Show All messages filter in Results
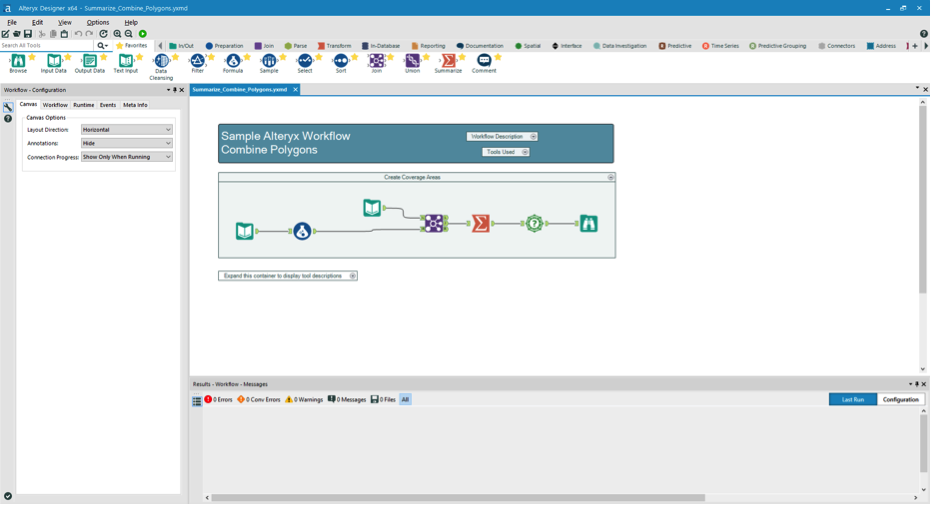 coord(405,399)
